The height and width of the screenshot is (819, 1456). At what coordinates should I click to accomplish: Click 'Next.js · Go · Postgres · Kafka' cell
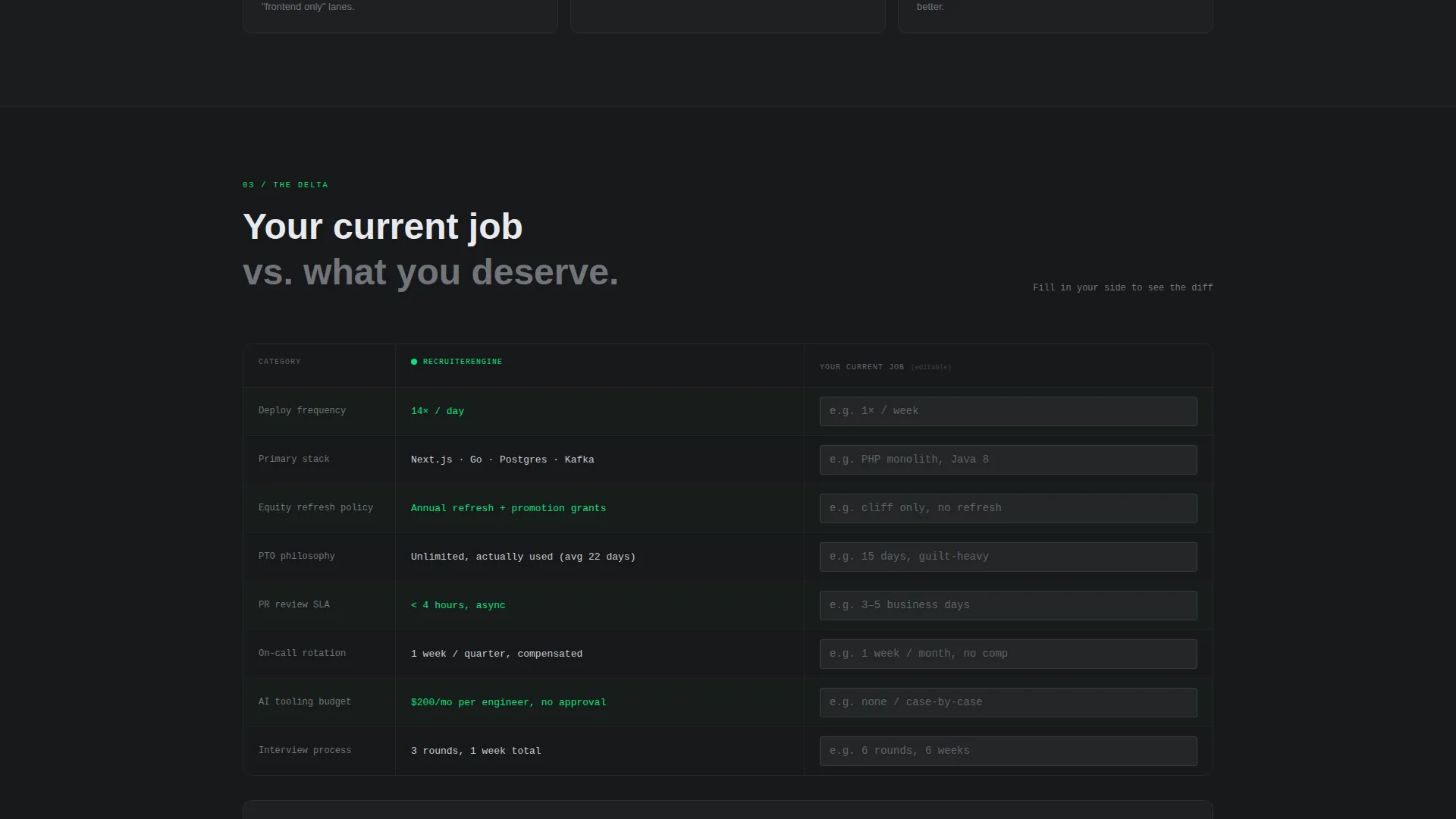(502, 460)
